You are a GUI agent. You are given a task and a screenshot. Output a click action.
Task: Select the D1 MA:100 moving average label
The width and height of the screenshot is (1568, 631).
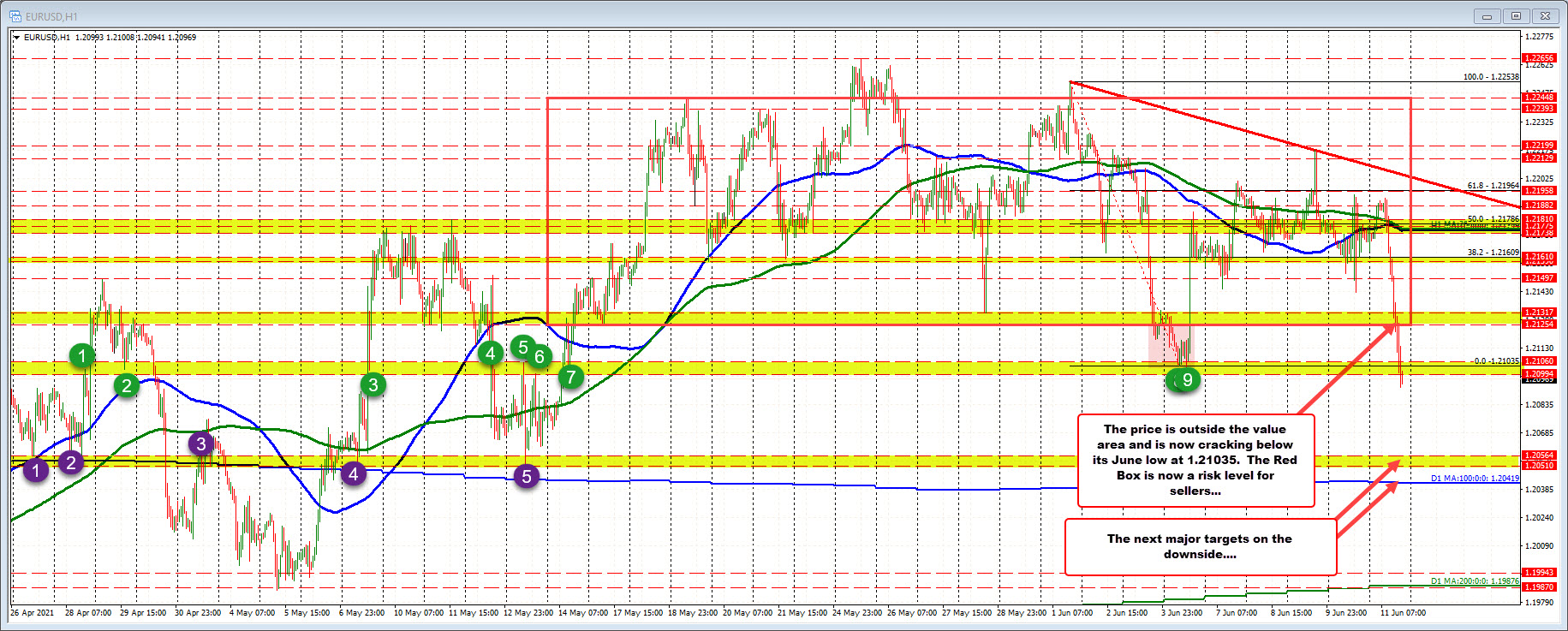pos(1475,479)
